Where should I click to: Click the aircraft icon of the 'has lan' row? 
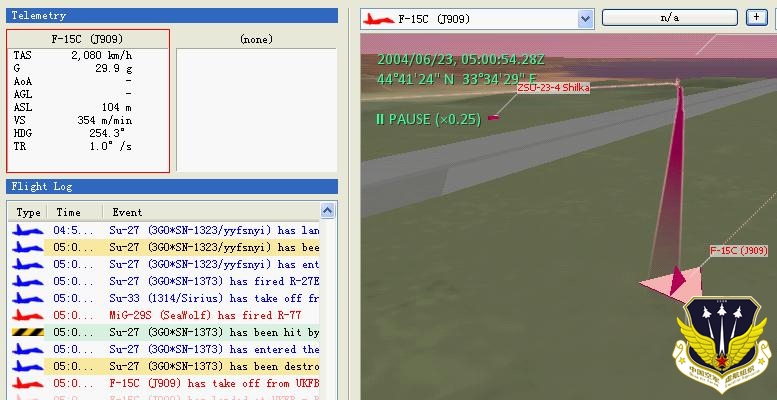coord(28,230)
